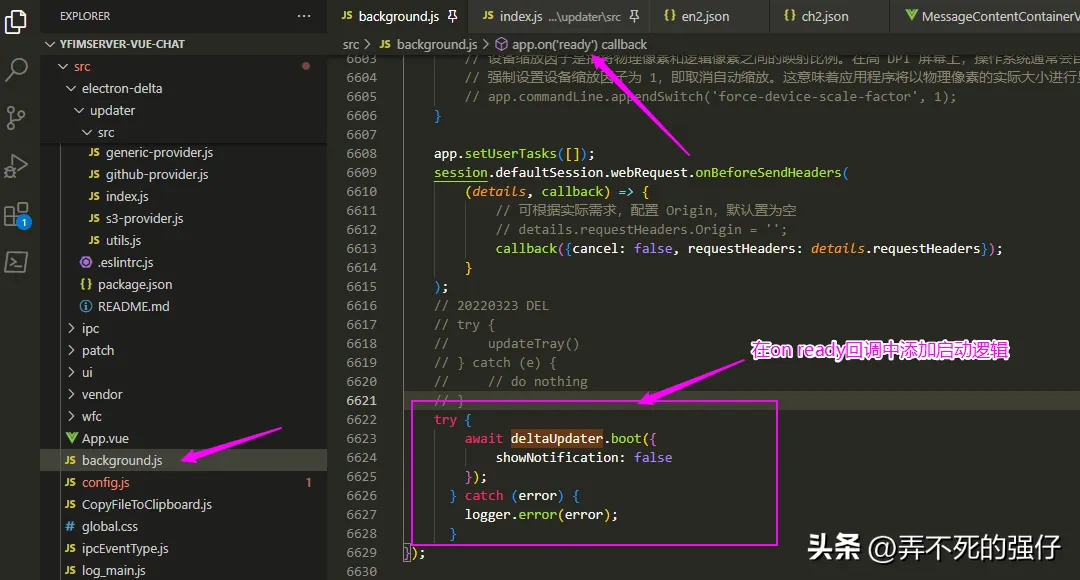Open the Source Control view

tap(16, 117)
